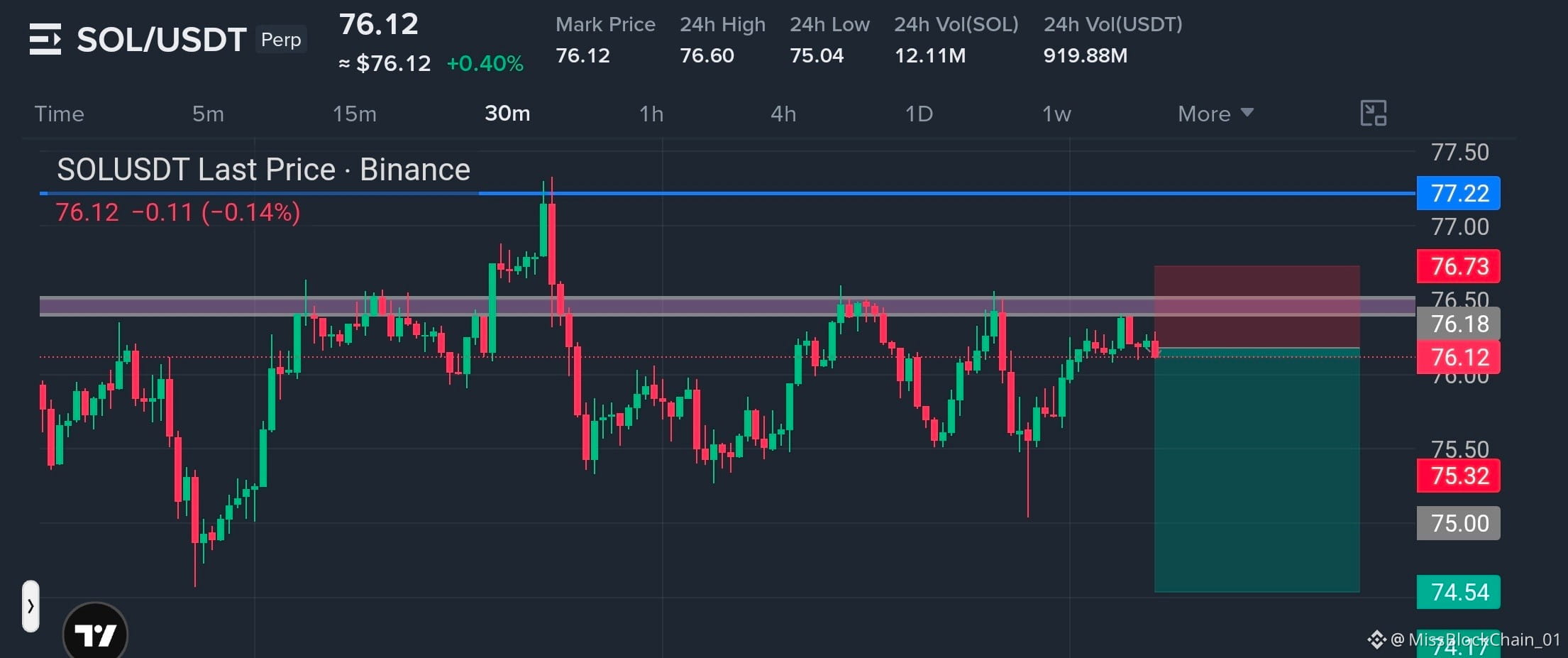Click the 75.50 price axis tick
This screenshot has height=658, width=1568.
pyautogui.click(x=1460, y=449)
